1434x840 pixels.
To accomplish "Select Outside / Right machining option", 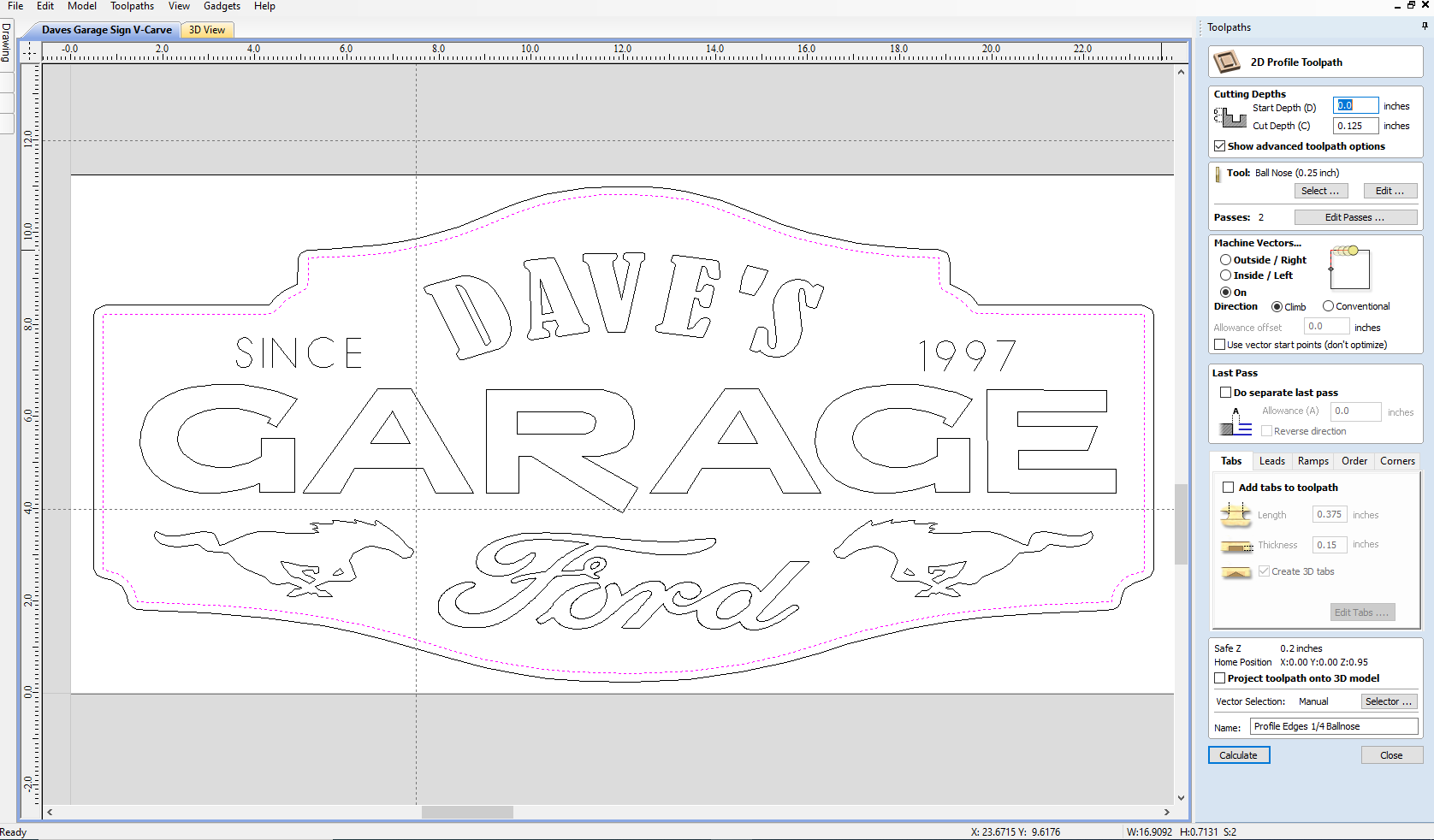I will coord(1225,260).
